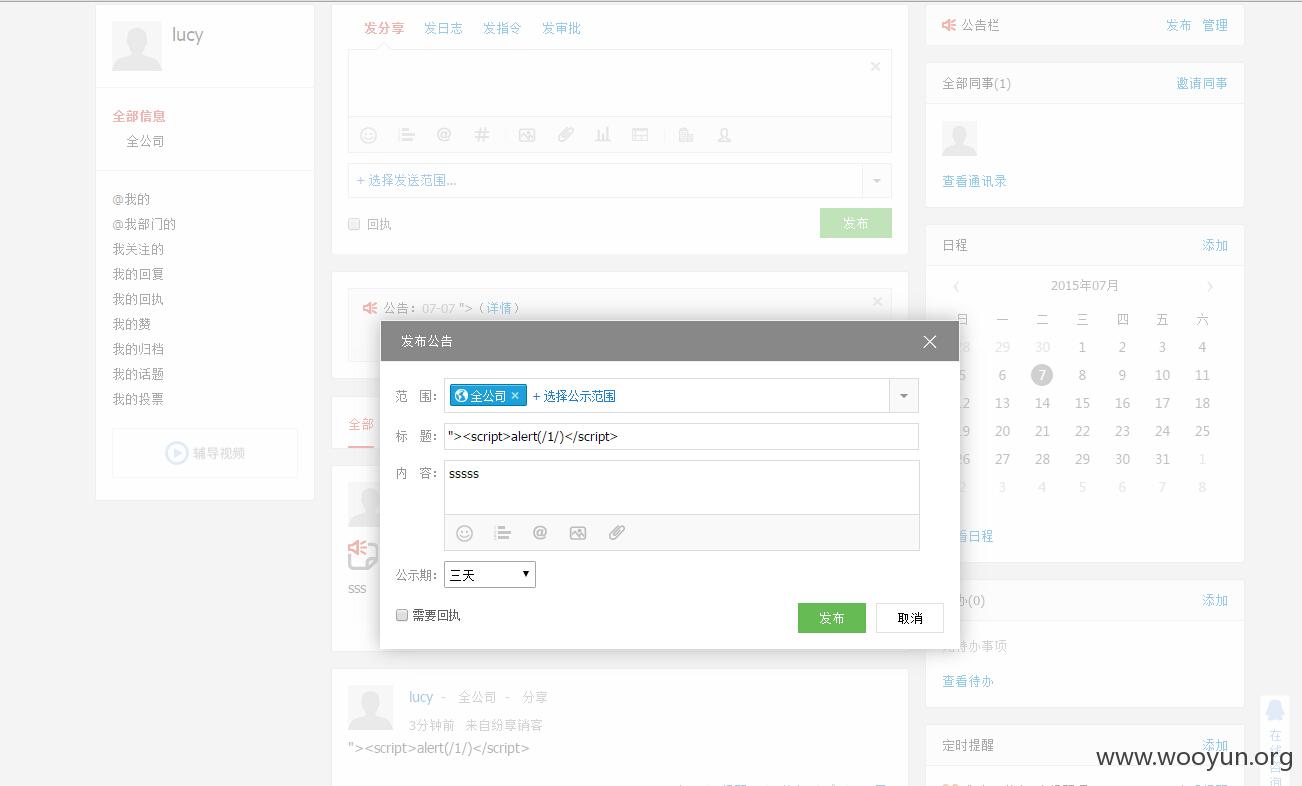Click @ mention icon in dialog toolbar
Screen dimensions: 1302x786
pos(540,533)
